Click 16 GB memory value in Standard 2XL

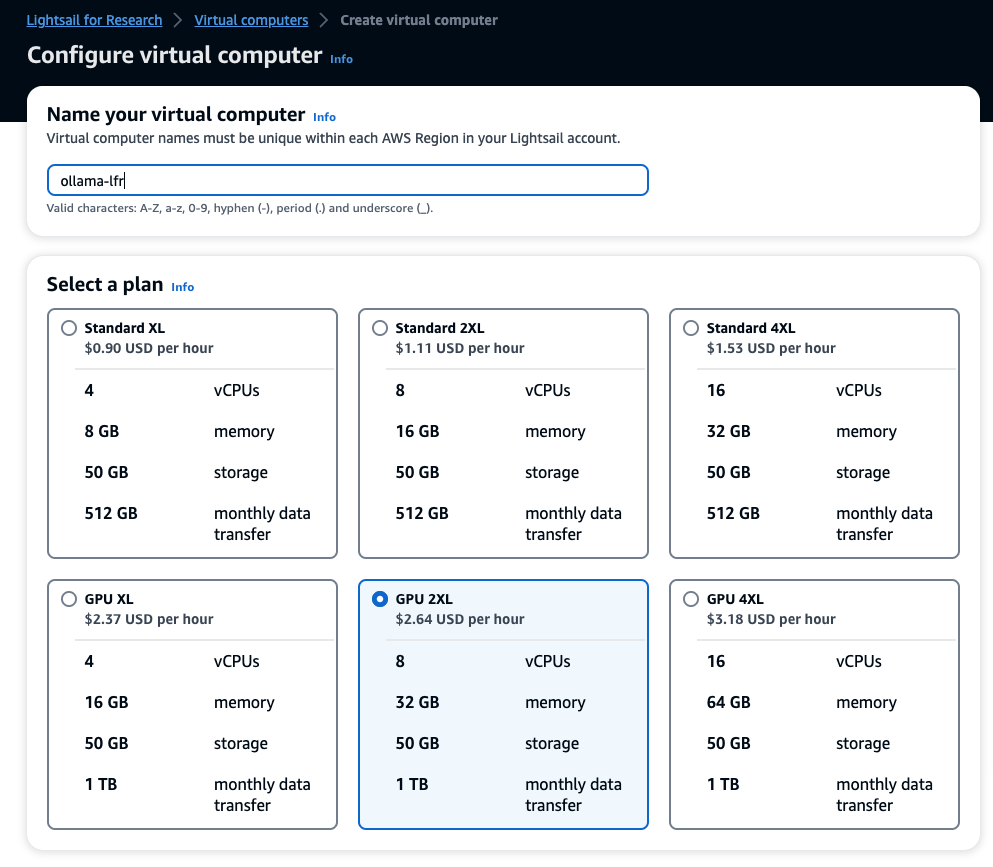[417, 431]
